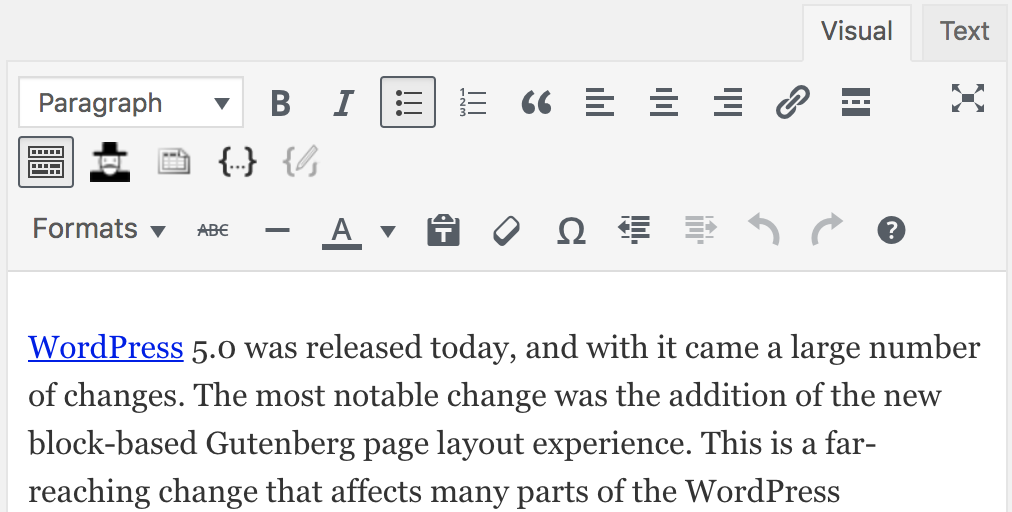Apply the current text color

pos(342,231)
